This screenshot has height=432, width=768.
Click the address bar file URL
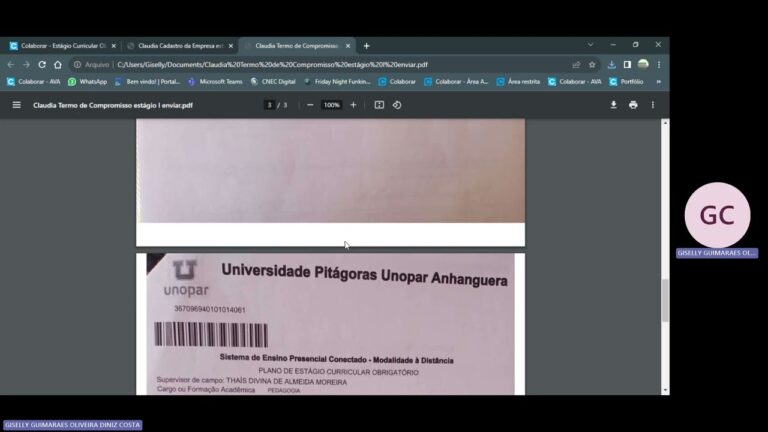272,65
